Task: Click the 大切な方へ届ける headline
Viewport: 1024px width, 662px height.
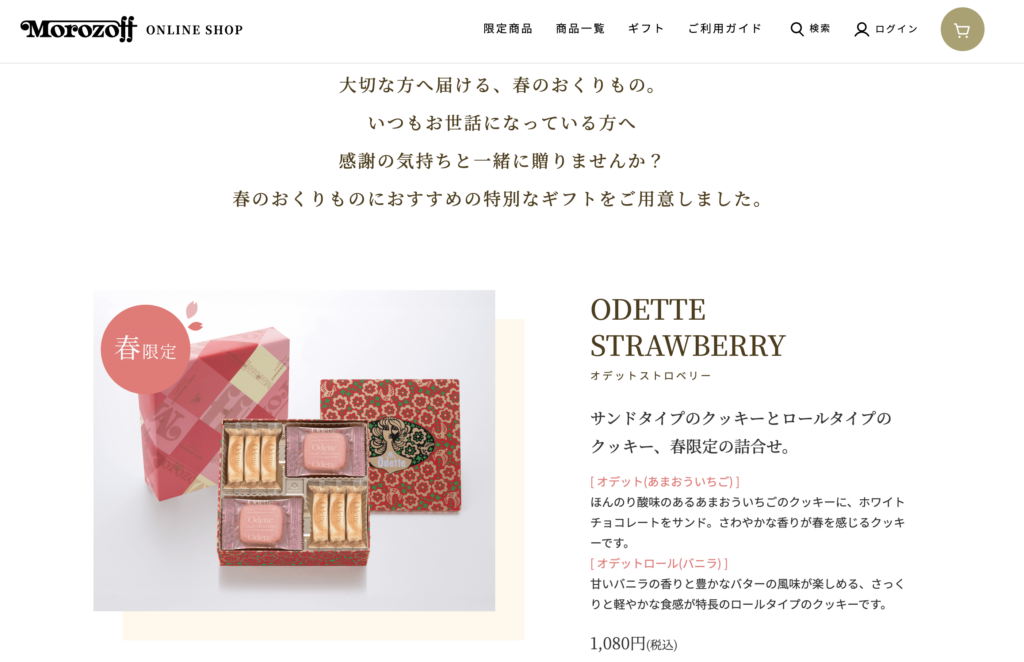Action: pyautogui.click(x=499, y=85)
